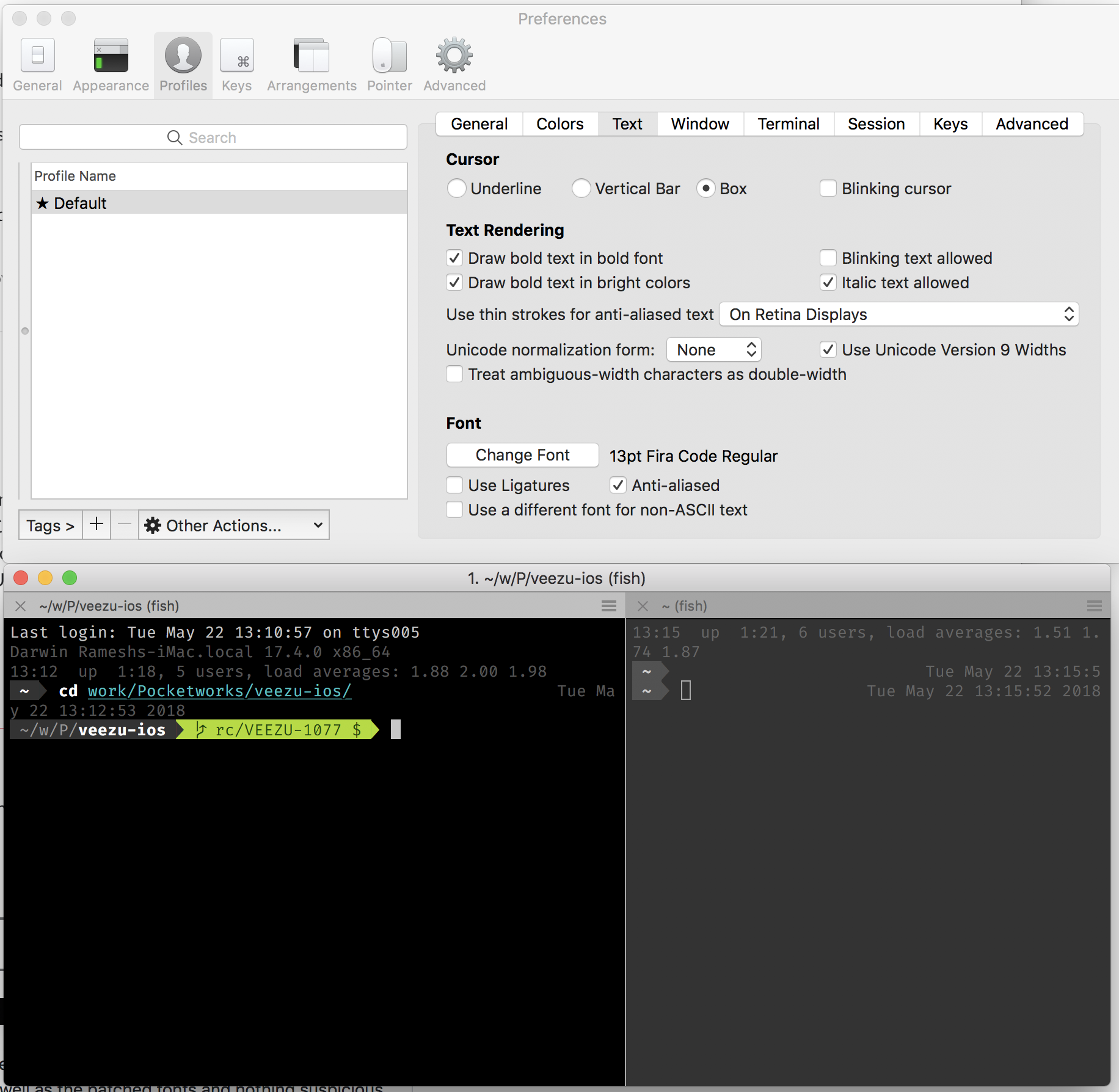Select the Underline cursor style
This screenshot has width=1119, height=1092.
click(456, 189)
